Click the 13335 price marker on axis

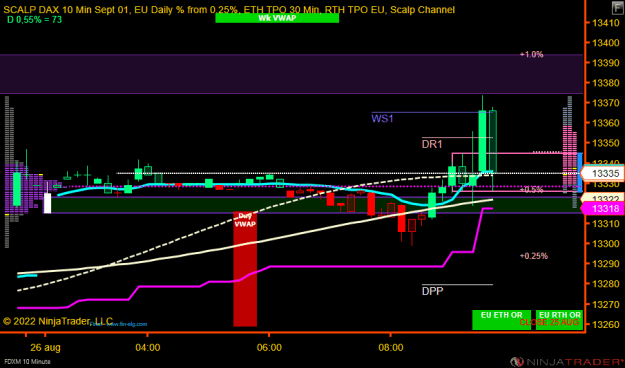[602, 173]
